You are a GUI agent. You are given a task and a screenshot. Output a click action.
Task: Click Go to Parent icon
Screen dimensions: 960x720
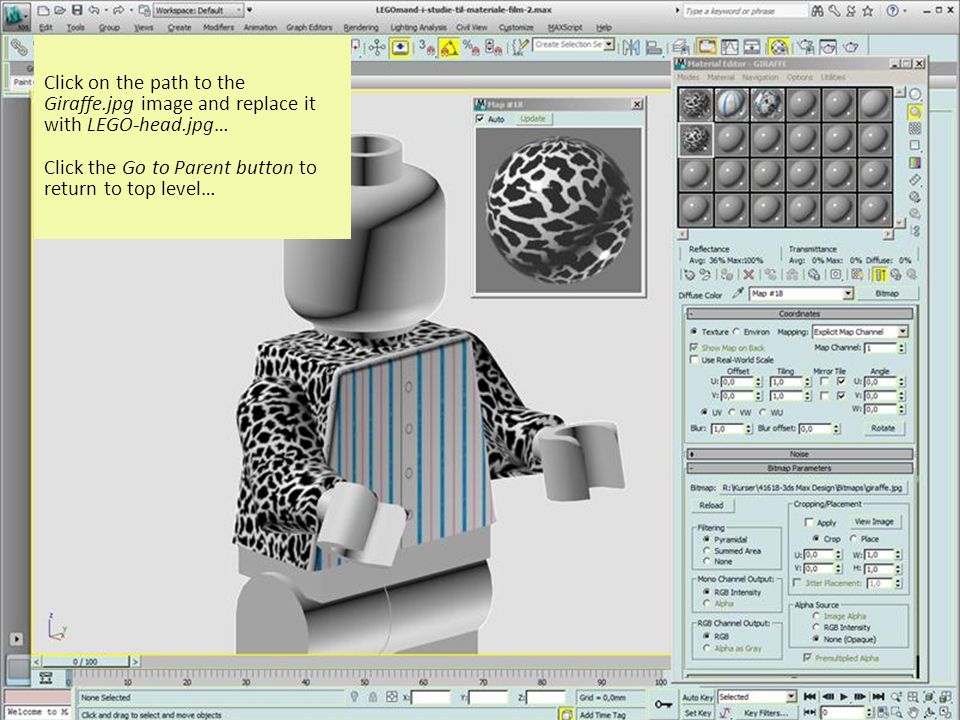(x=896, y=275)
